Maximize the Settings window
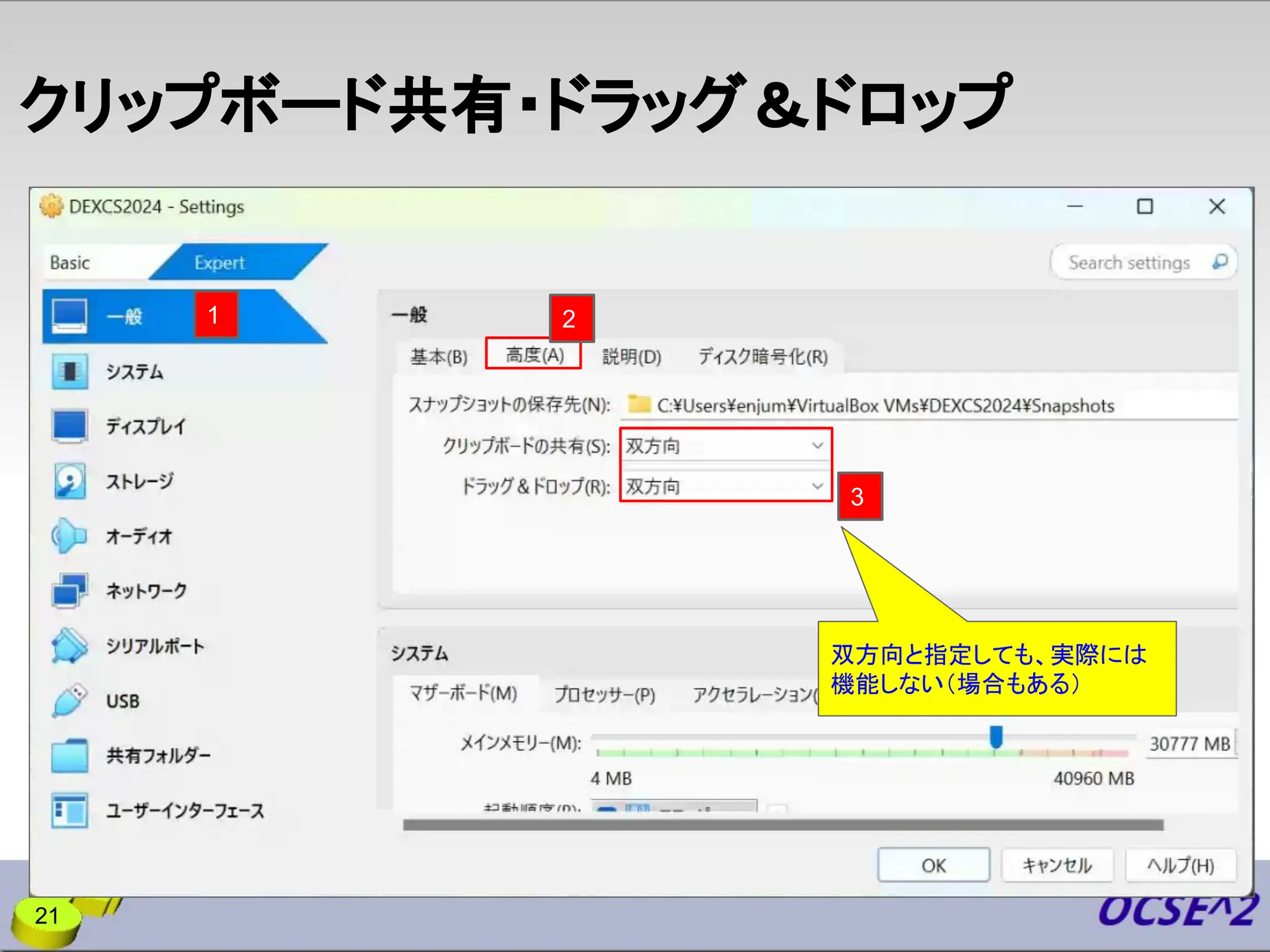The height and width of the screenshot is (952, 1270). 1145,206
